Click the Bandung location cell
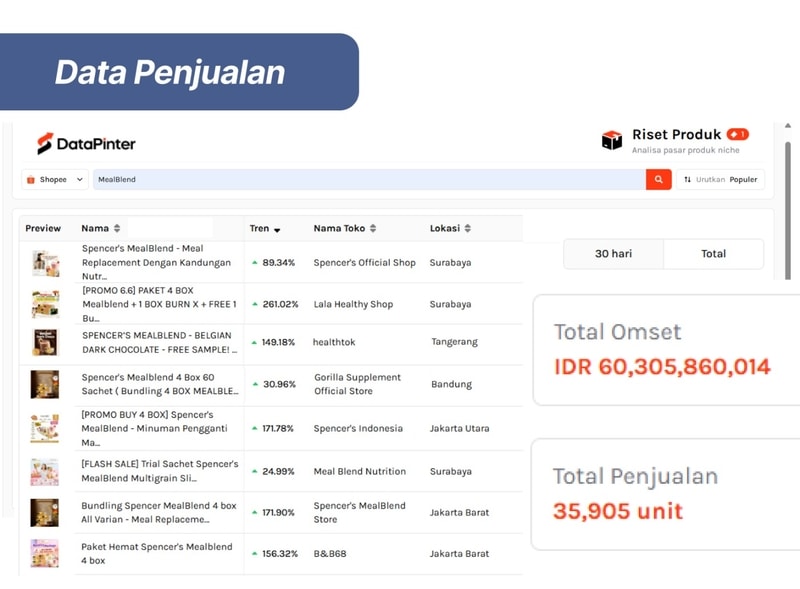 [452, 384]
